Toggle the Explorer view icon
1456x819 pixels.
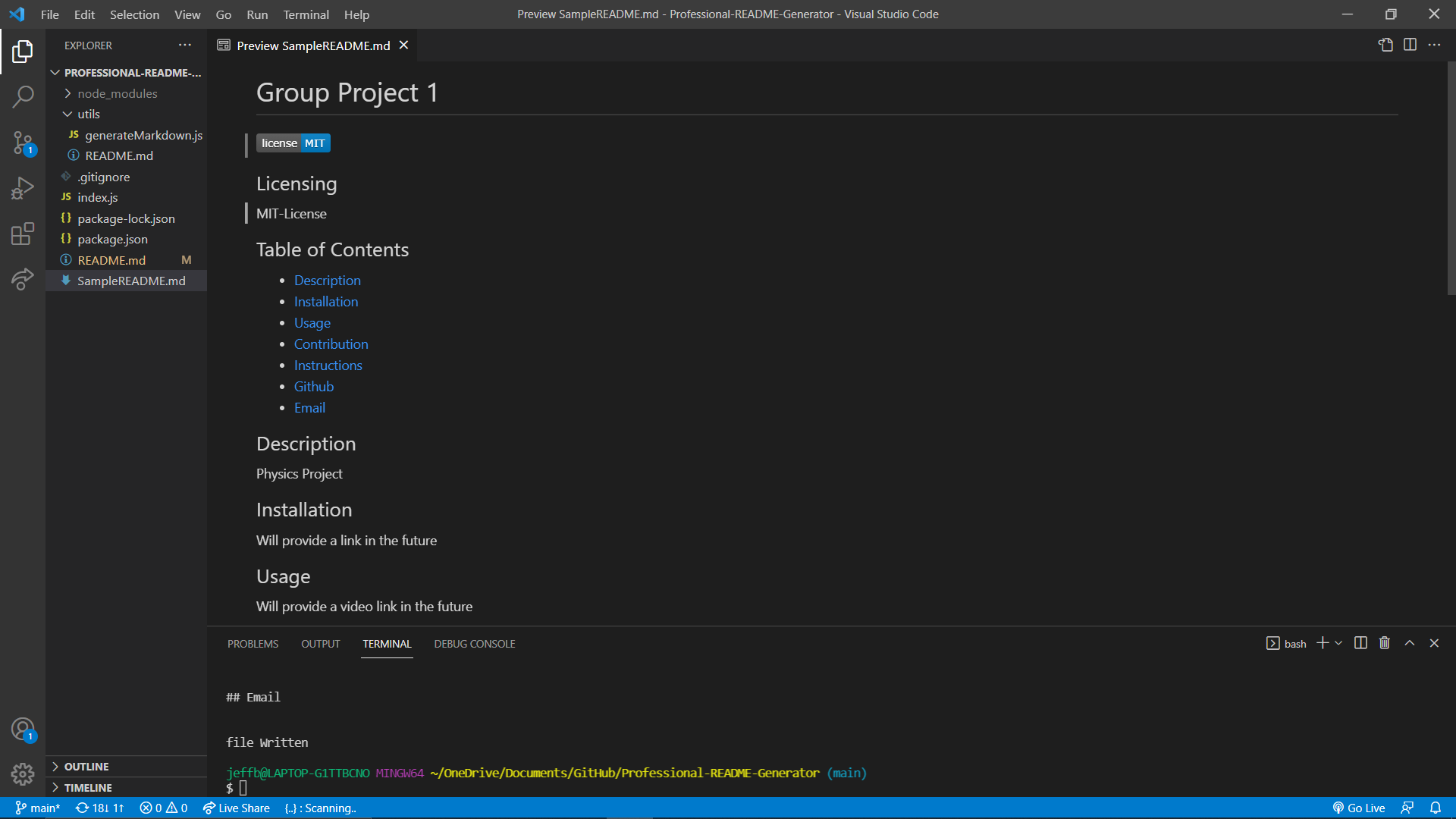[23, 51]
